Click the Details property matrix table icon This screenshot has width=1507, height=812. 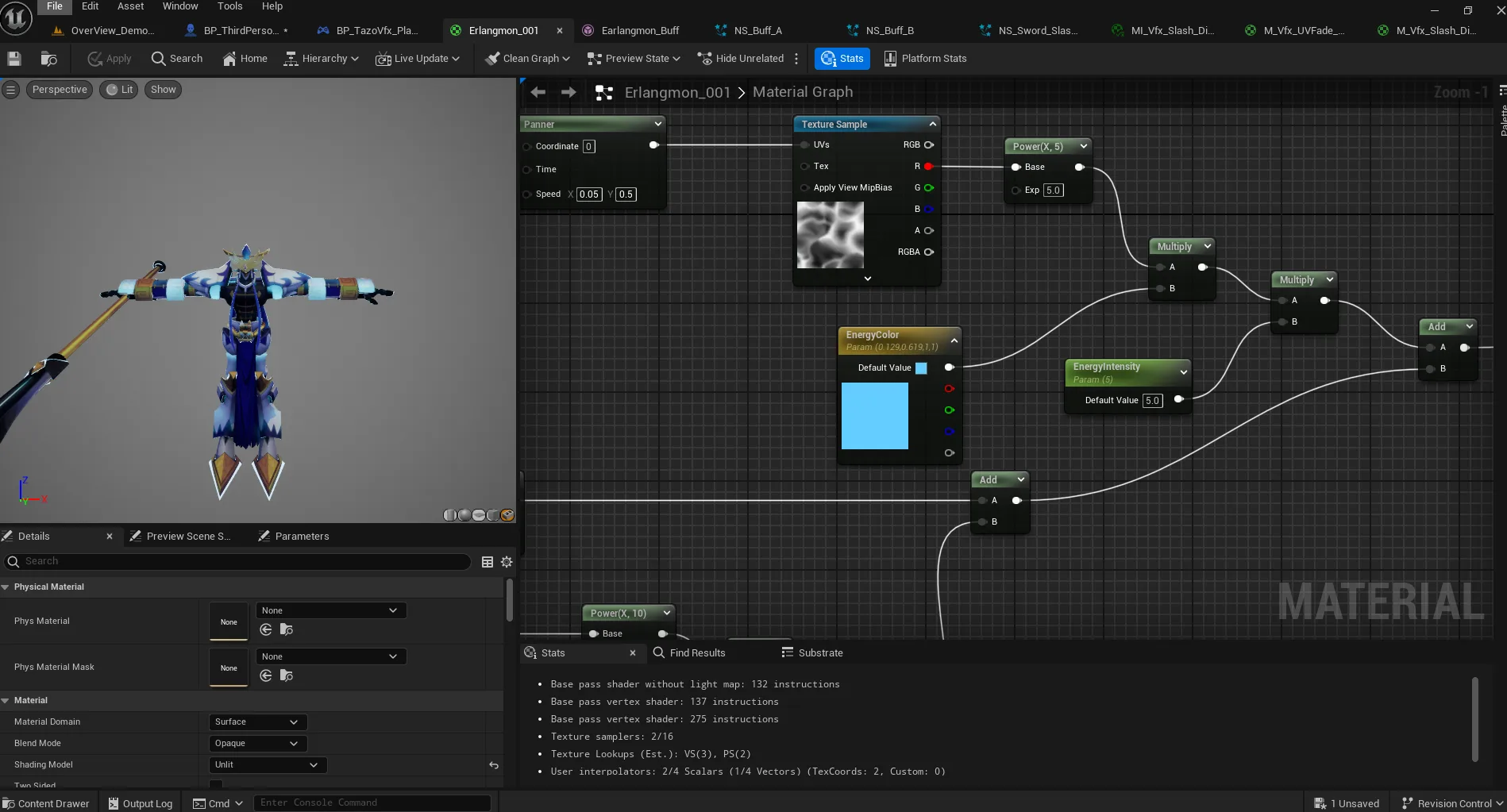pos(488,562)
